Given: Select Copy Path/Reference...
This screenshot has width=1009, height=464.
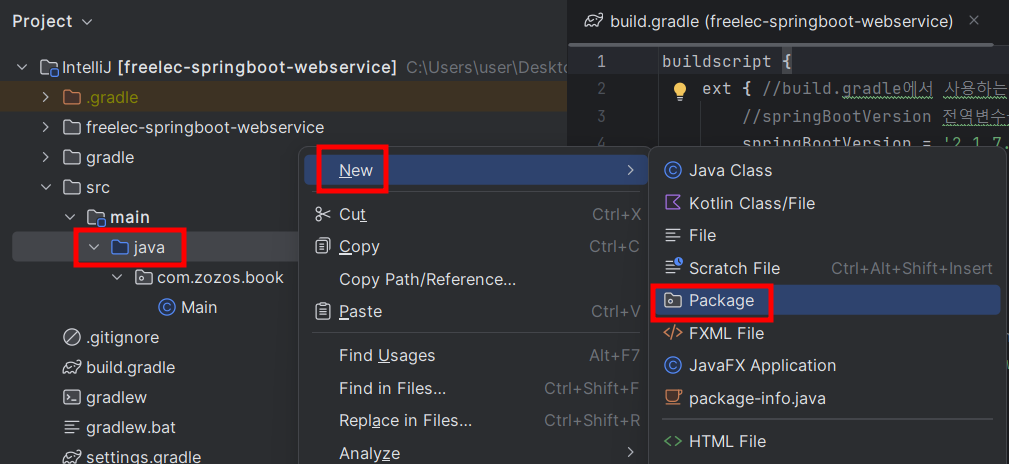Looking at the screenshot, I should tap(476, 279).
